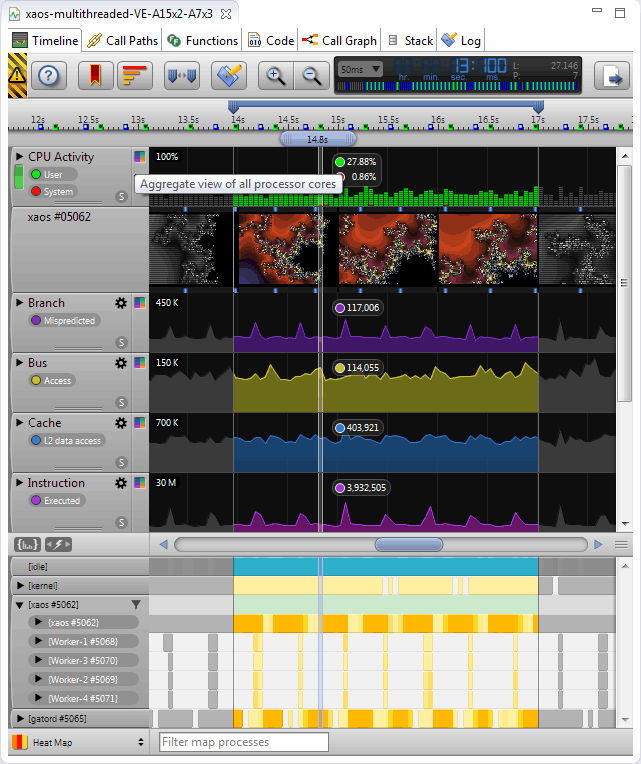This screenshot has width=641, height=764.
Task: Open the help button in the toolbar
Action: pyautogui.click(x=50, y=76)
